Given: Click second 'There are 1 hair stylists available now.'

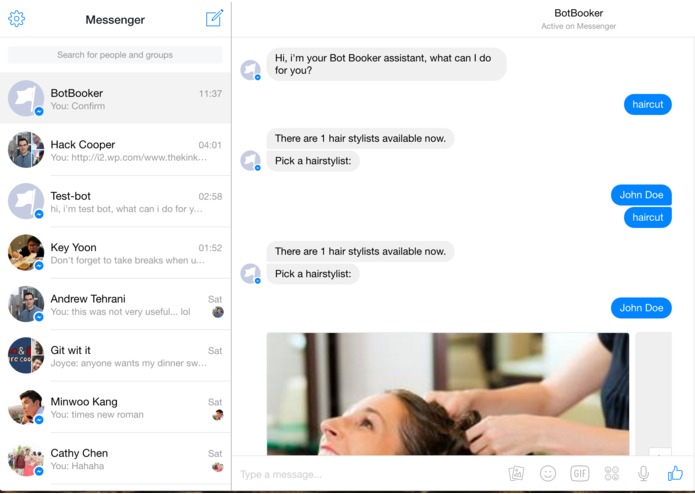Looking at the screenshot, I should click(x=360, y=251).
